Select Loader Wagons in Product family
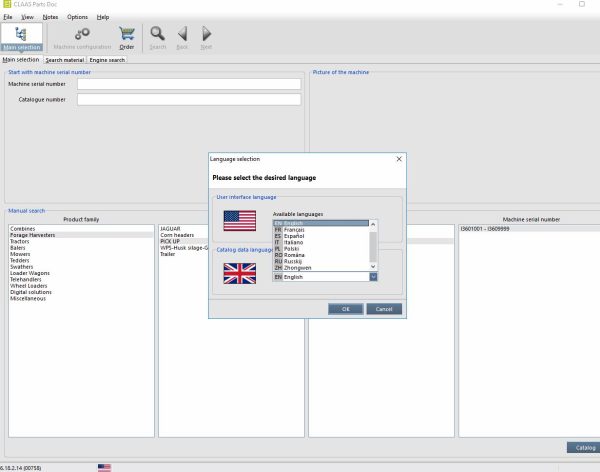The image size is (600, 472). click(x=81, y=273)
